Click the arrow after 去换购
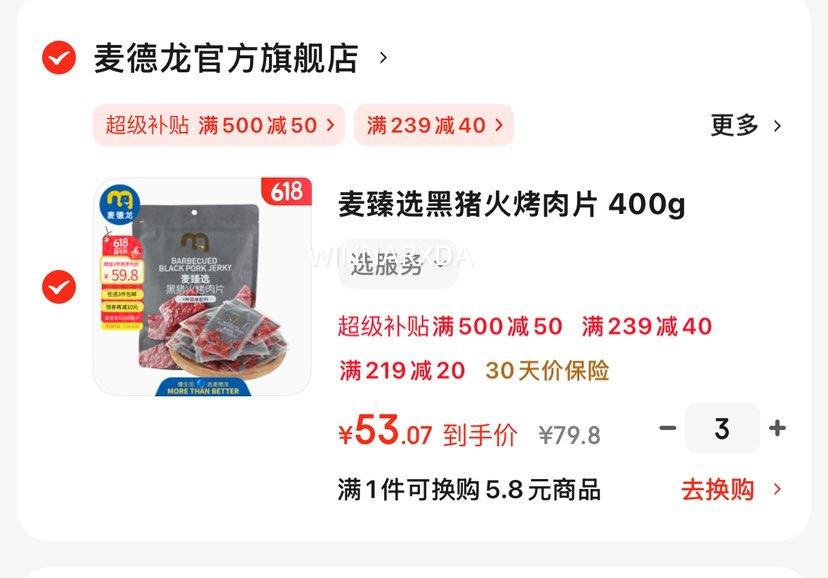This screenshot has height=578, width=828. pos(777,489)
